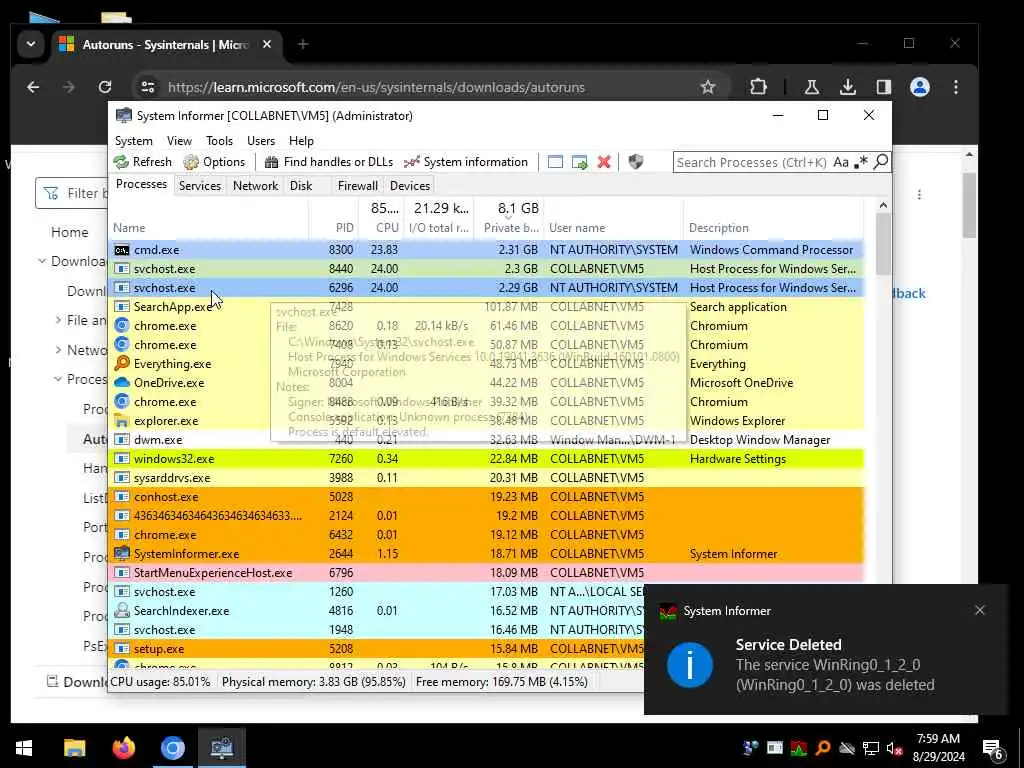Open Find handles or DLLs
Viewport: 1024px width, 768px height.
(x=328, y=162)
